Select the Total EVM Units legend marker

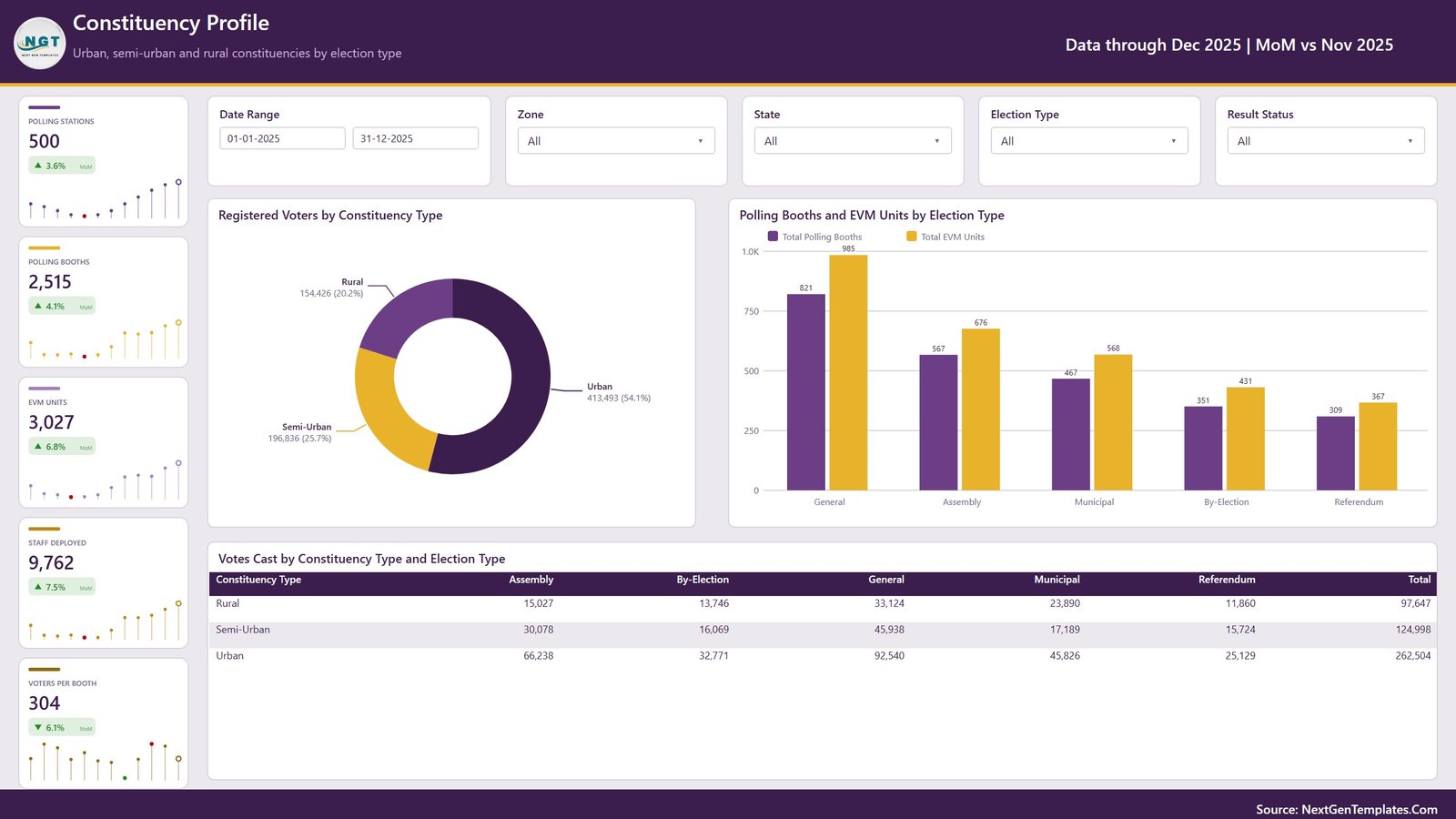(912, 237)
